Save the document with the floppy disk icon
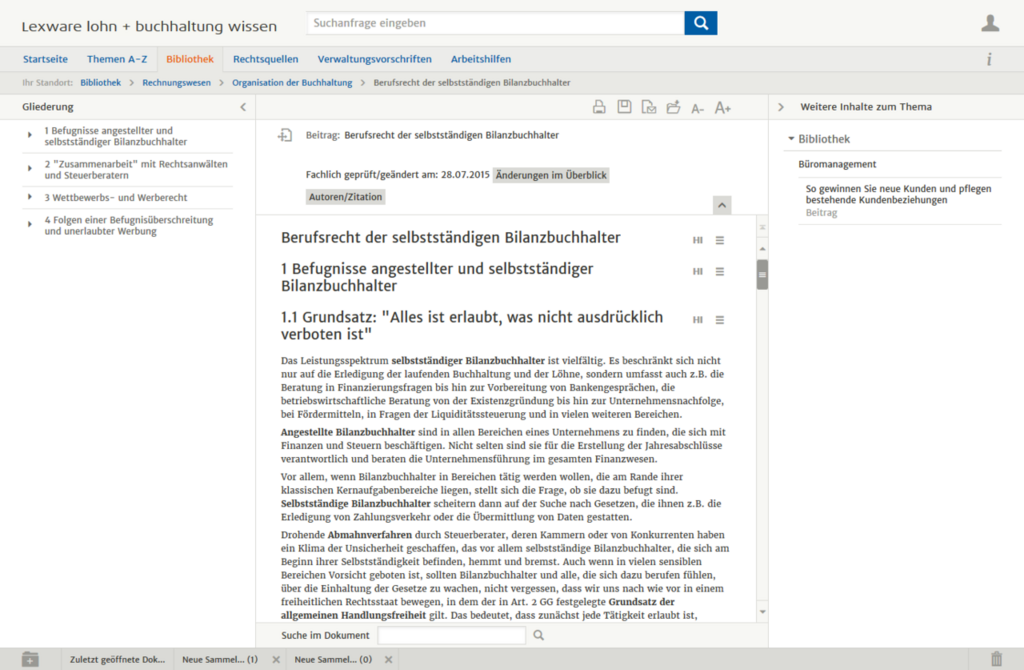1024x670 pixels. click(x=624, y=107)
